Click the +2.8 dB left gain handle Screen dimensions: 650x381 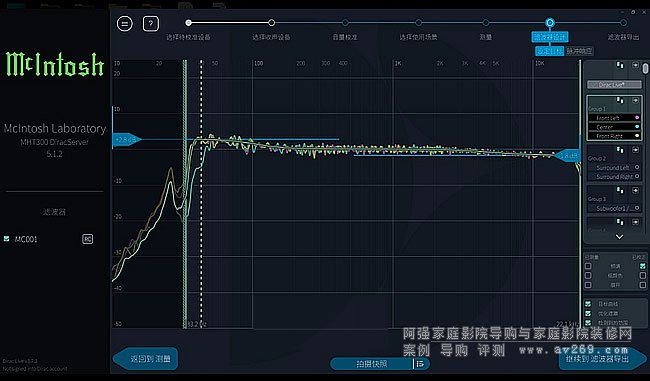point(126,140)
